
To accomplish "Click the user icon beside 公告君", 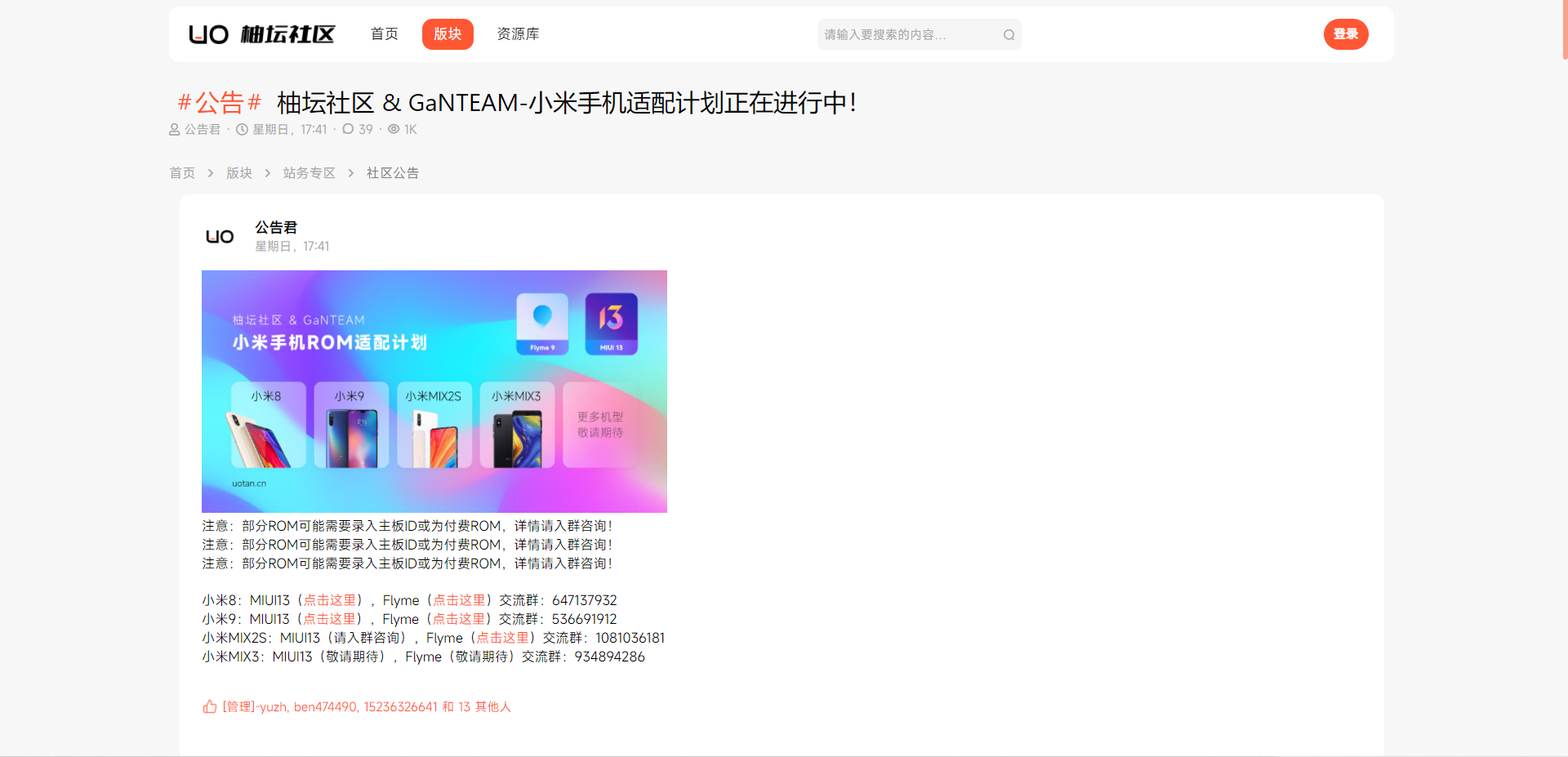I will point(175,129).
